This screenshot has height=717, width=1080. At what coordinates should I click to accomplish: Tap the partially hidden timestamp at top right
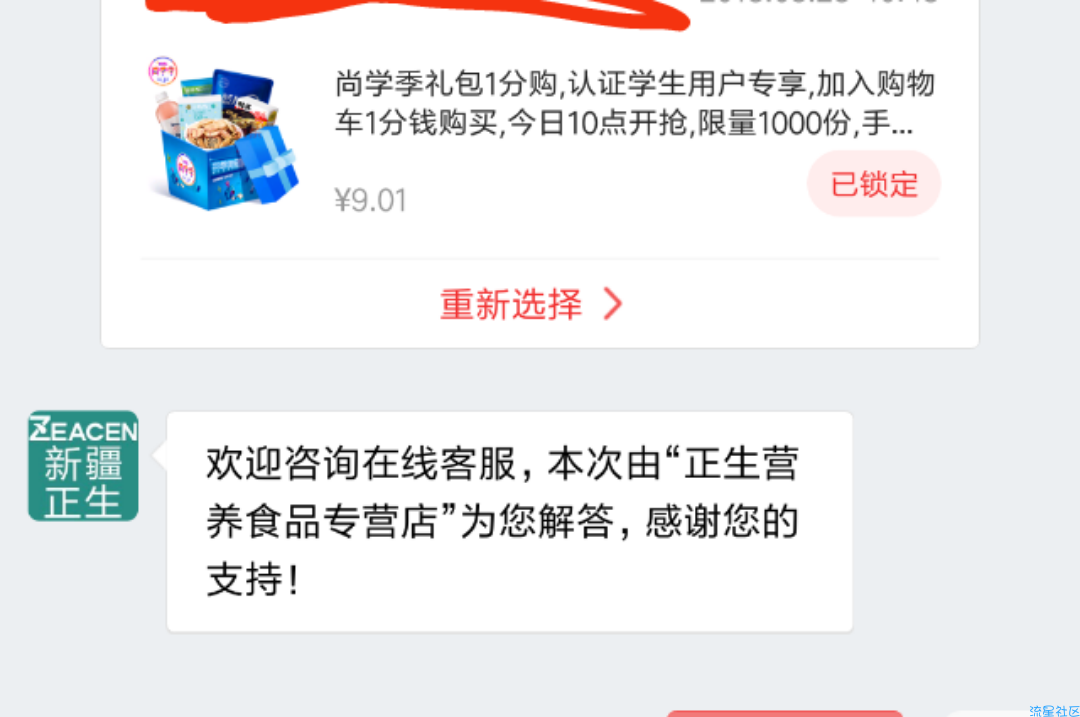pos(818,2)
